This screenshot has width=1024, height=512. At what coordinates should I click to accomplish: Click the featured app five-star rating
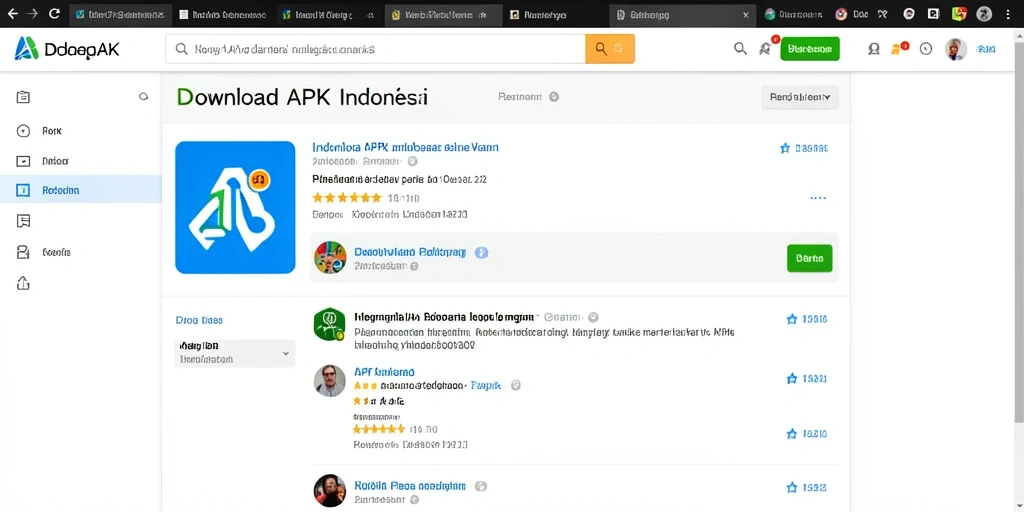(x=347, y=197)
